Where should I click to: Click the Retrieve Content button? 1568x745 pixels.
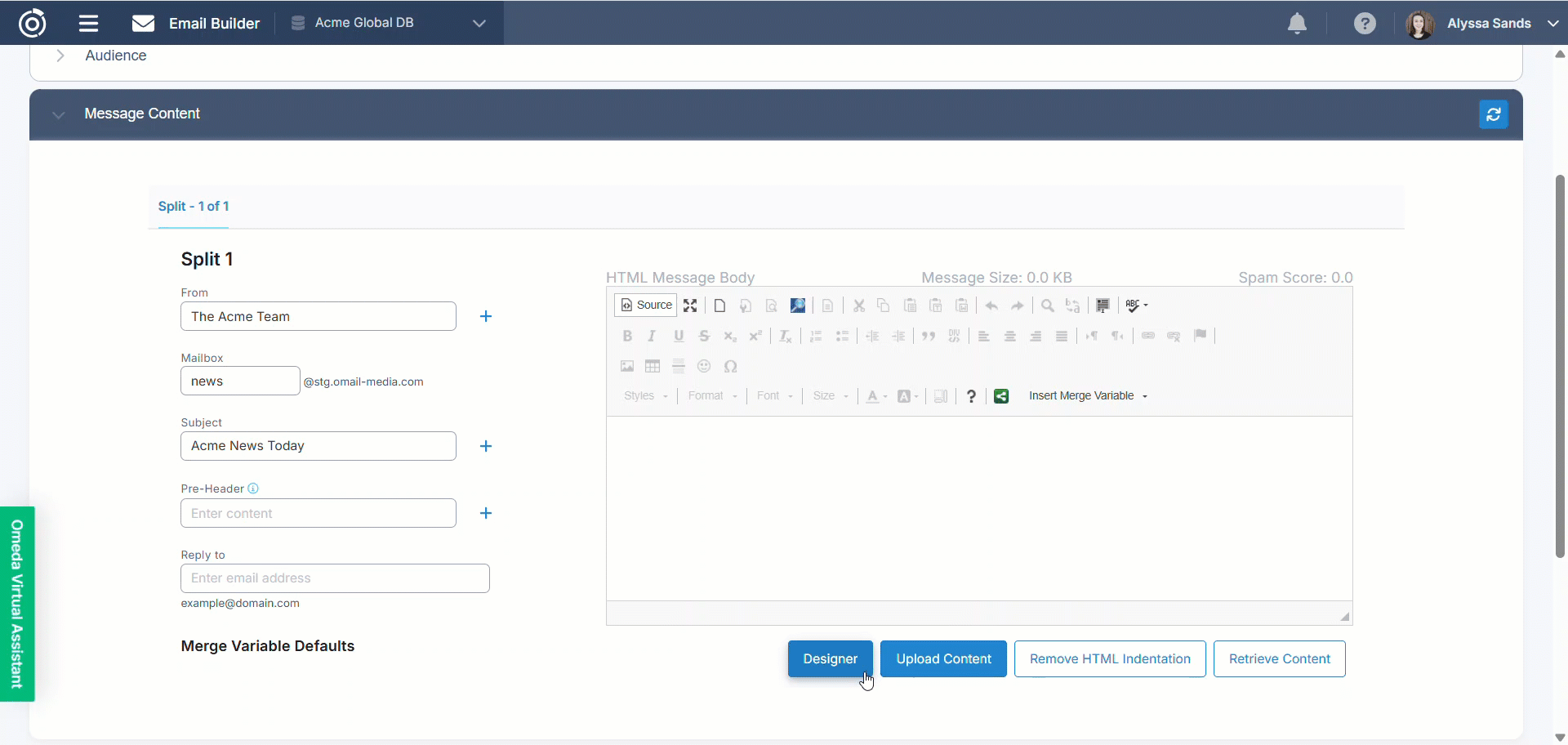tap(1279, 659)
